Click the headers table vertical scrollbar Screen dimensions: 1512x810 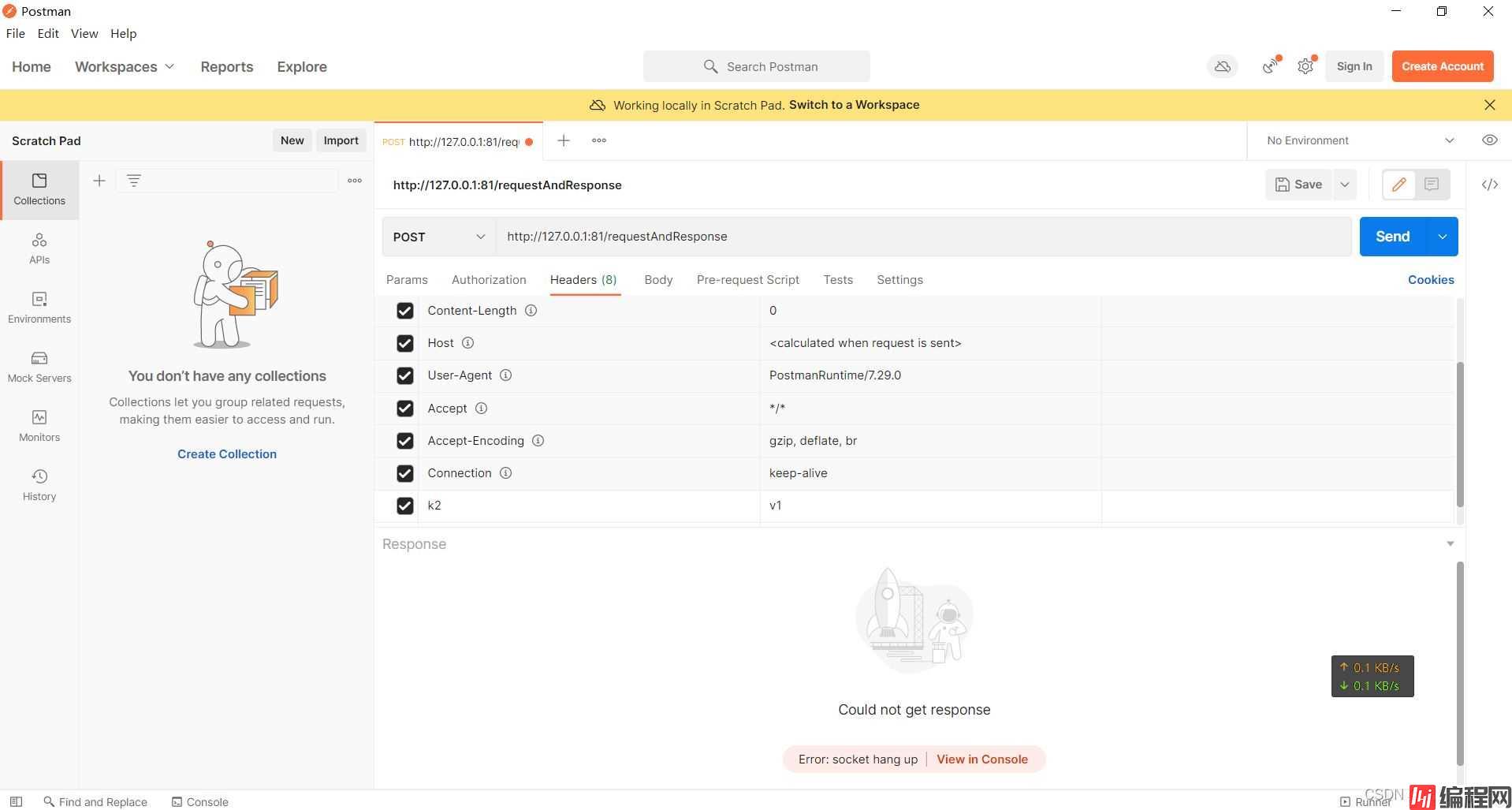coord(1460,435)
